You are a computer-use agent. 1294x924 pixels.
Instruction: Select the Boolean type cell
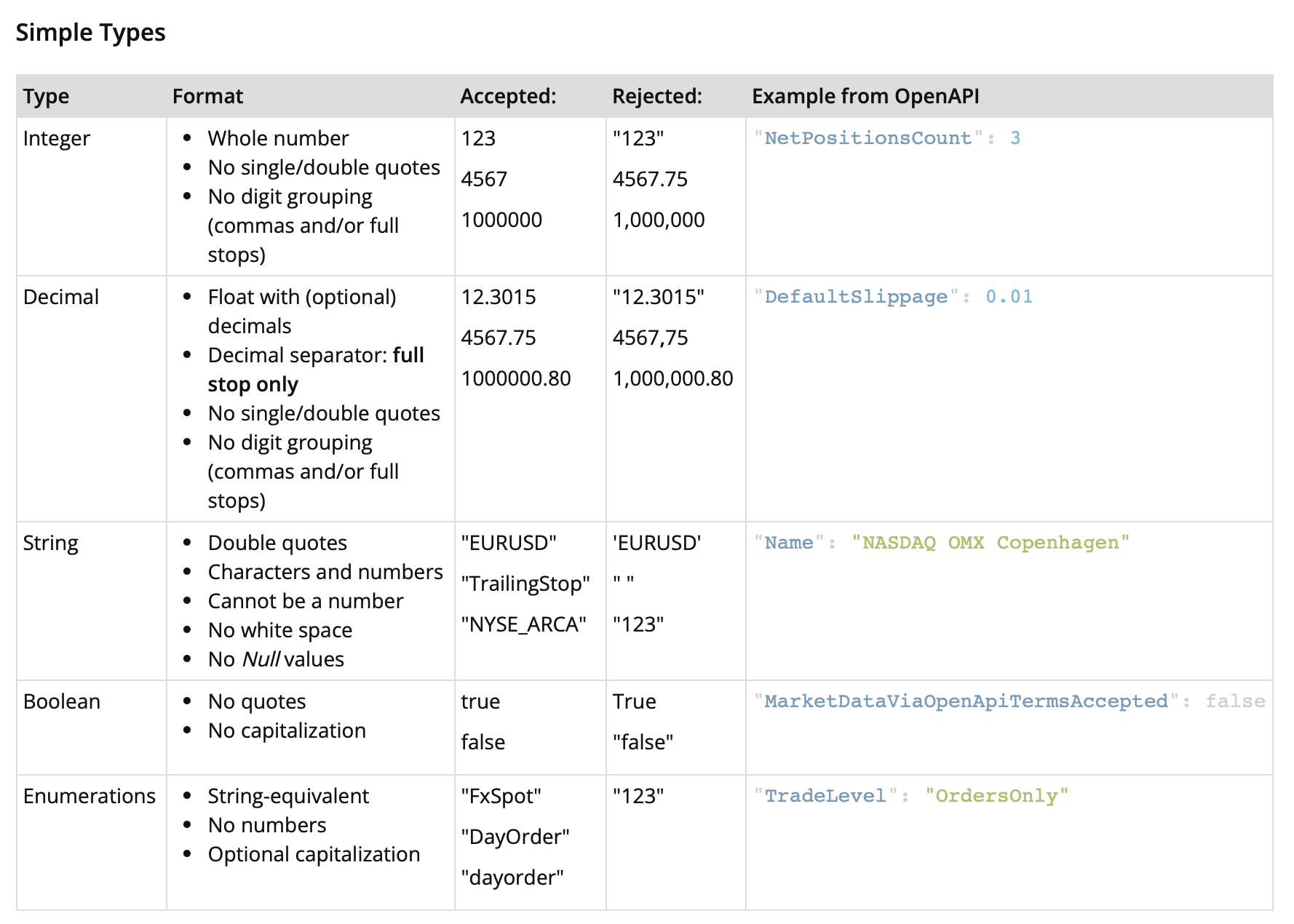tap(62, 701)
